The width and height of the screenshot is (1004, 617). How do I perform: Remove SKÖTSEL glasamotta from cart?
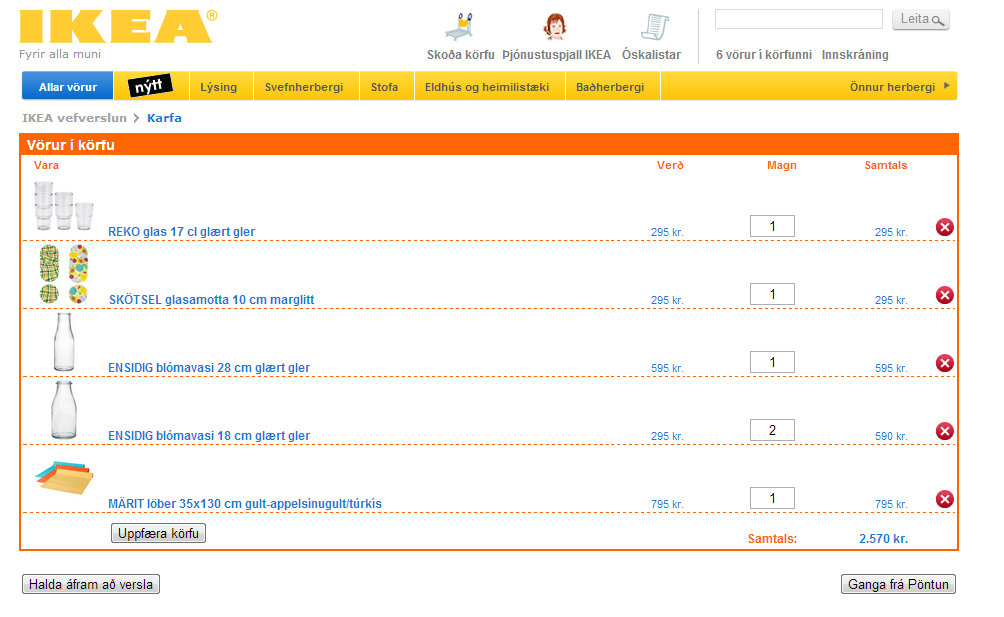click(944, 295)
